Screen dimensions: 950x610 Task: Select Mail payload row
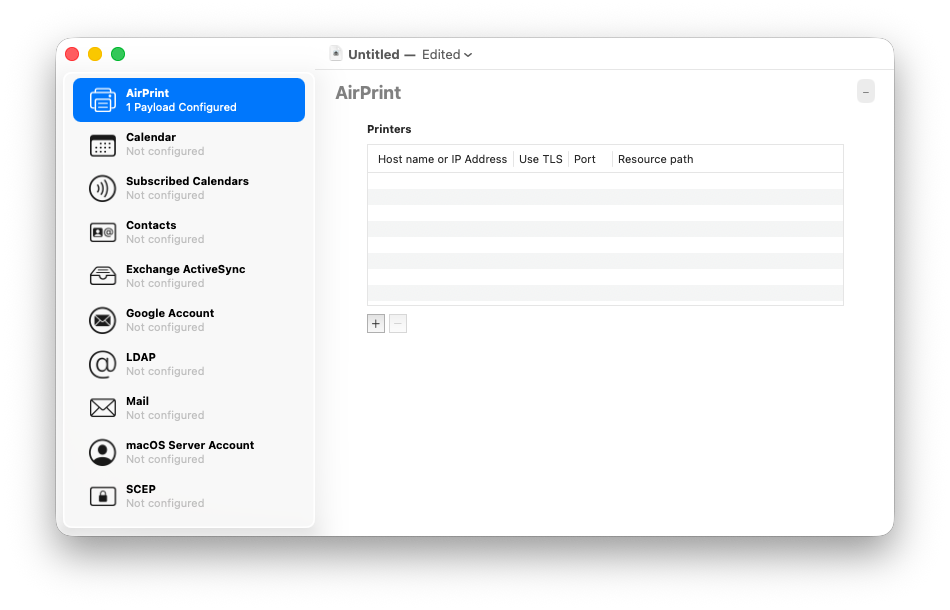tap(189, 408)
